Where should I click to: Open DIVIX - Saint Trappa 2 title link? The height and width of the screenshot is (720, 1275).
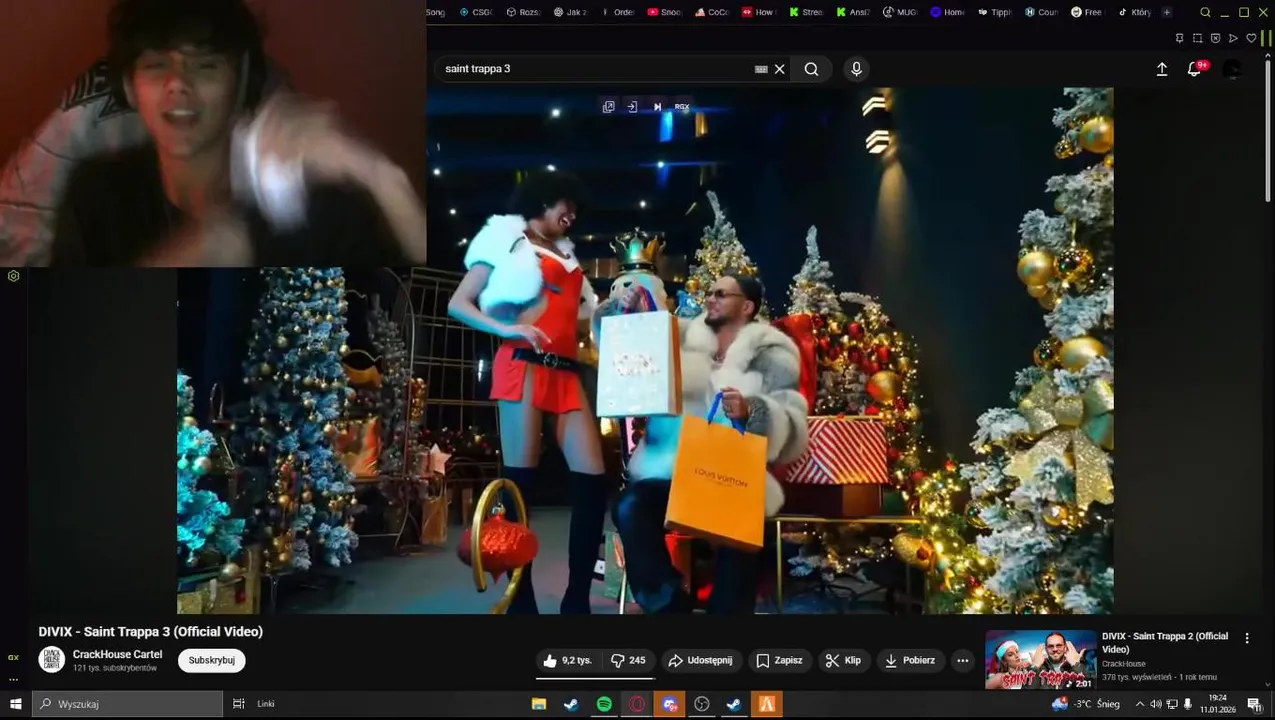[1165, 643]
